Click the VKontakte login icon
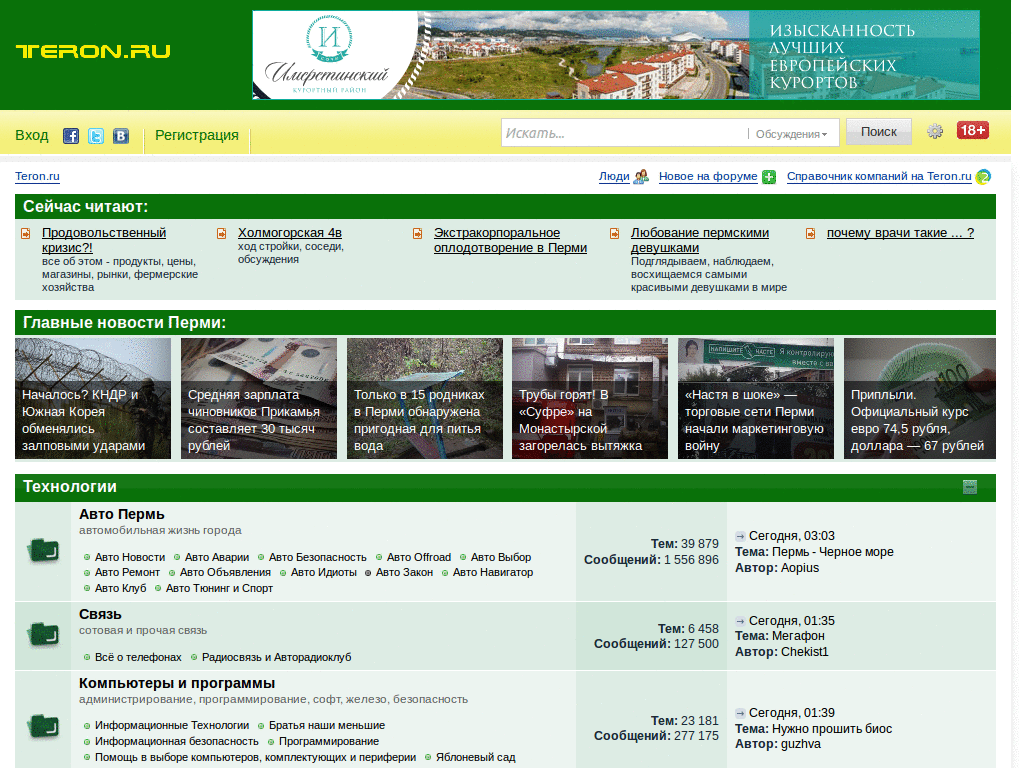This screenshot has height=768, width=1024. [x=121, y=136]
